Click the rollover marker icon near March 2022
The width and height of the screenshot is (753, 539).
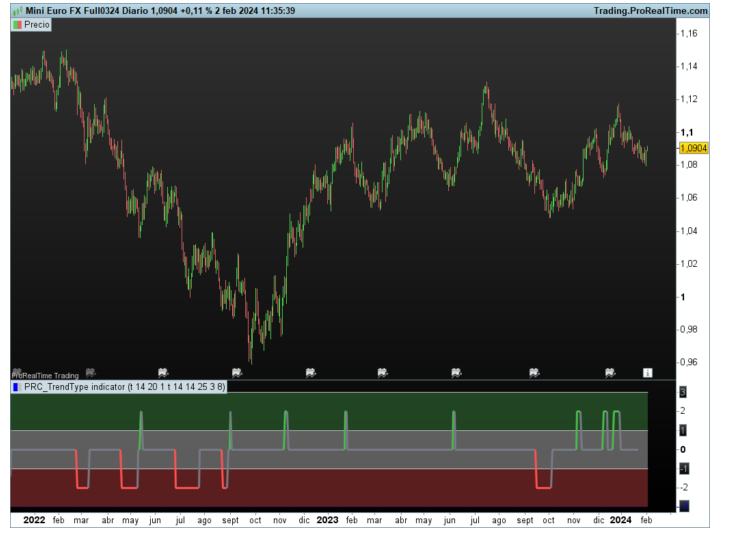pos(90,372)
